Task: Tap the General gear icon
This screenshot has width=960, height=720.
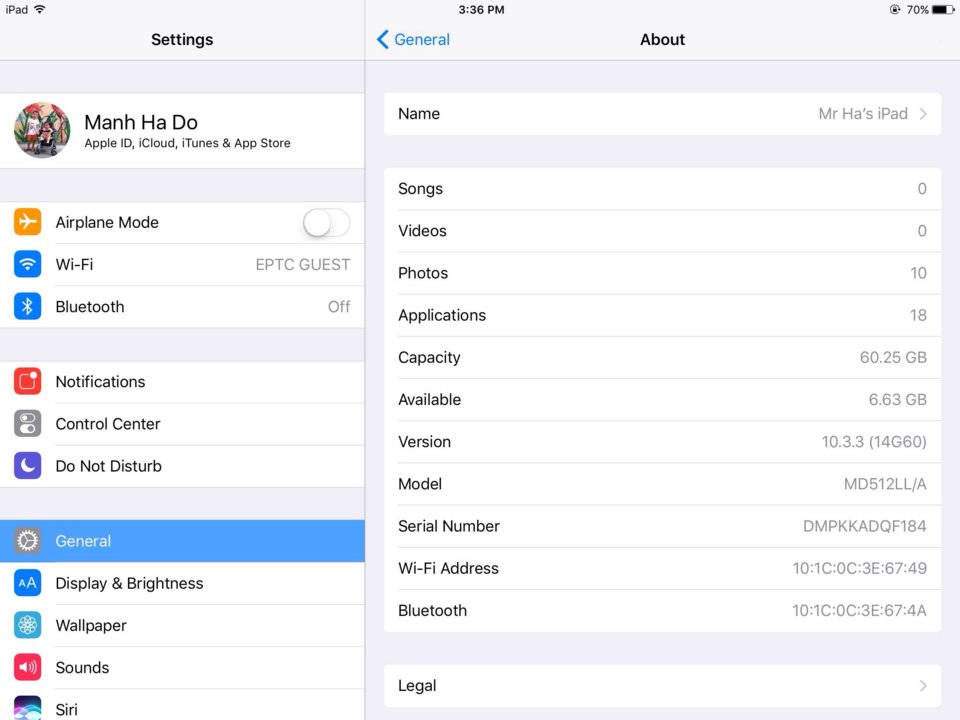Action: (28, 541)
